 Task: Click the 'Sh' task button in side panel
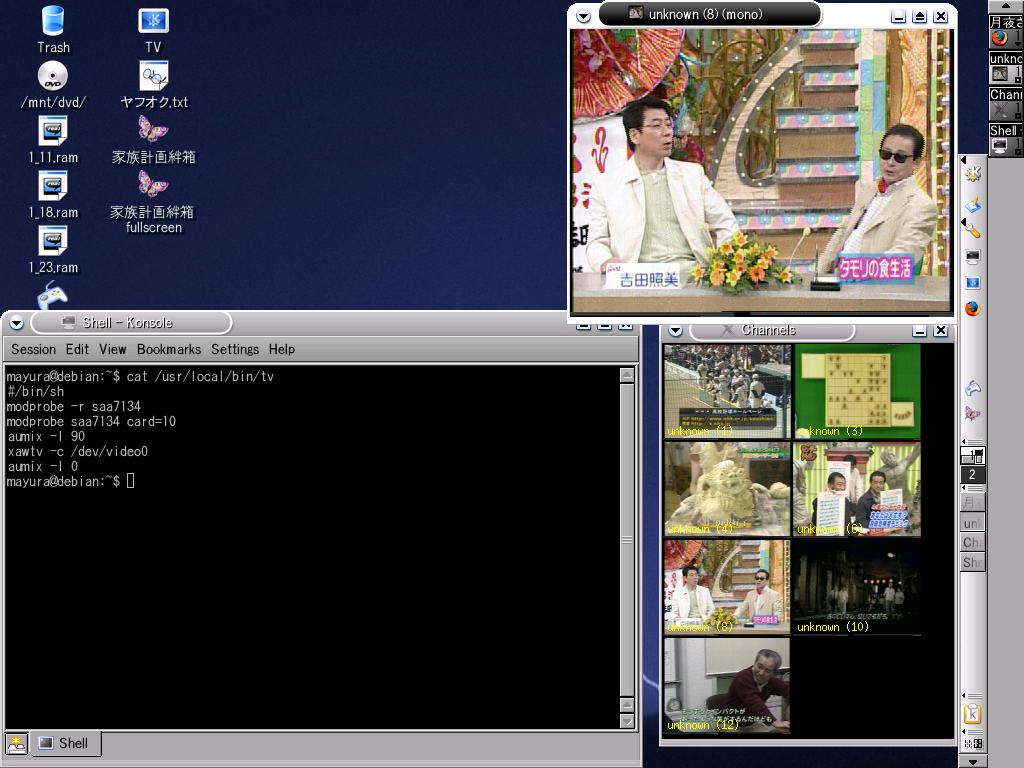pos(972,562)
